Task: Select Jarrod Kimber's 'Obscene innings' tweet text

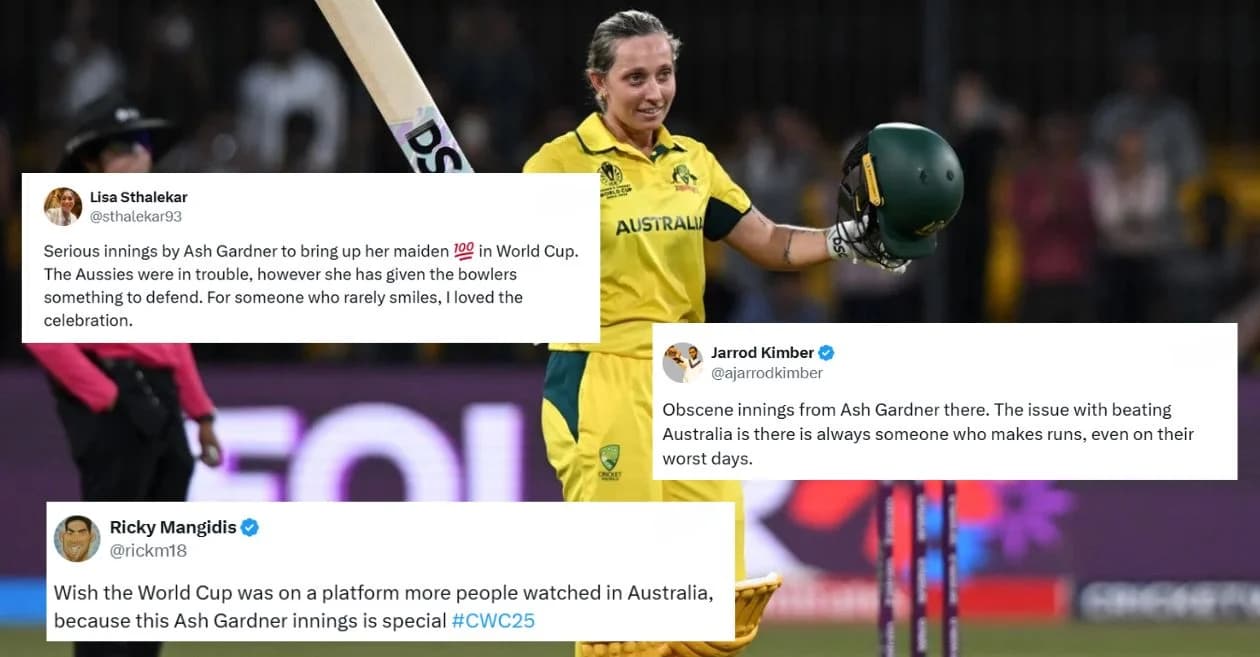Action: coord(928,434)
